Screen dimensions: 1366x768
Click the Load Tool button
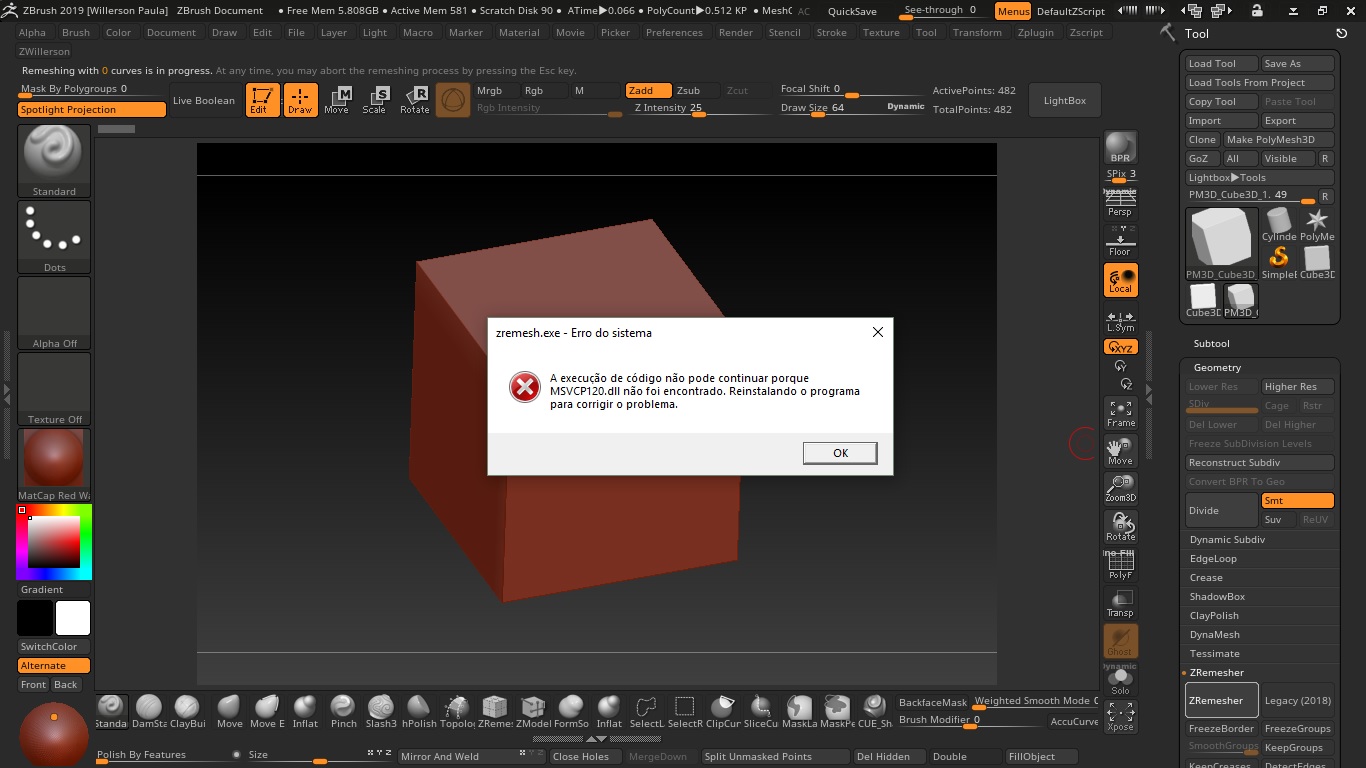1220,63
